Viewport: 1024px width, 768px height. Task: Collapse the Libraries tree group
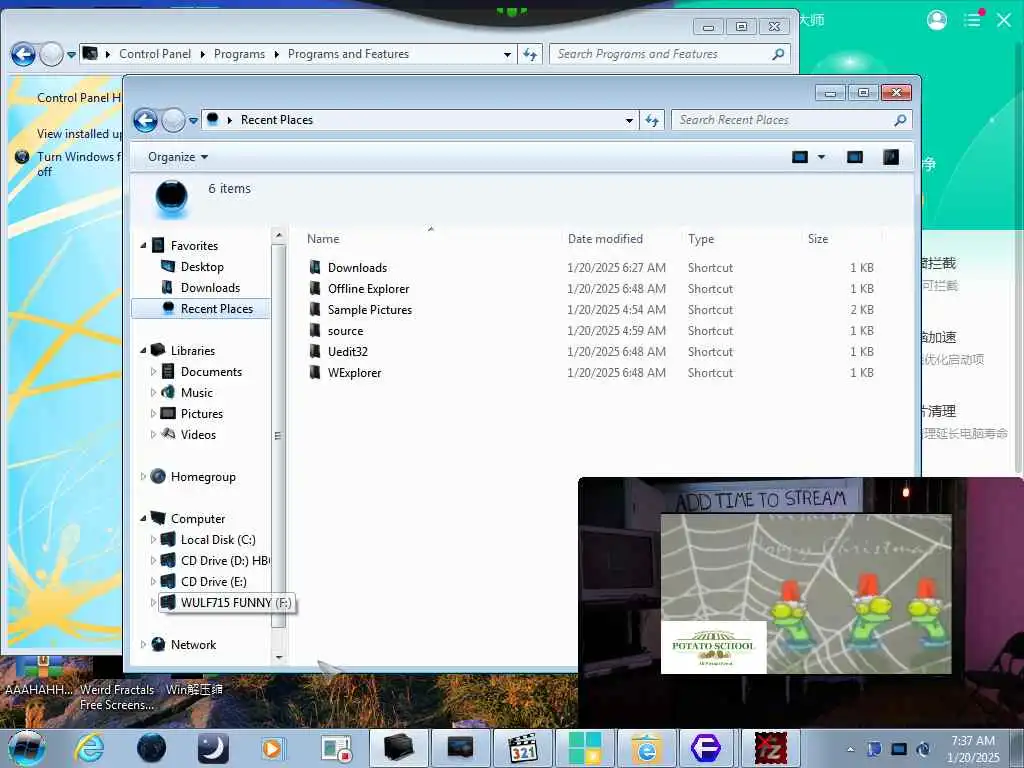coord(143,351)
